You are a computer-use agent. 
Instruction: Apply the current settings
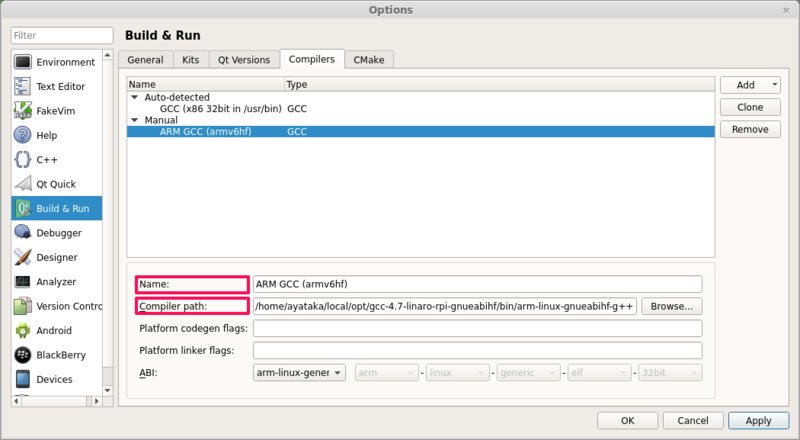point(758,421)
